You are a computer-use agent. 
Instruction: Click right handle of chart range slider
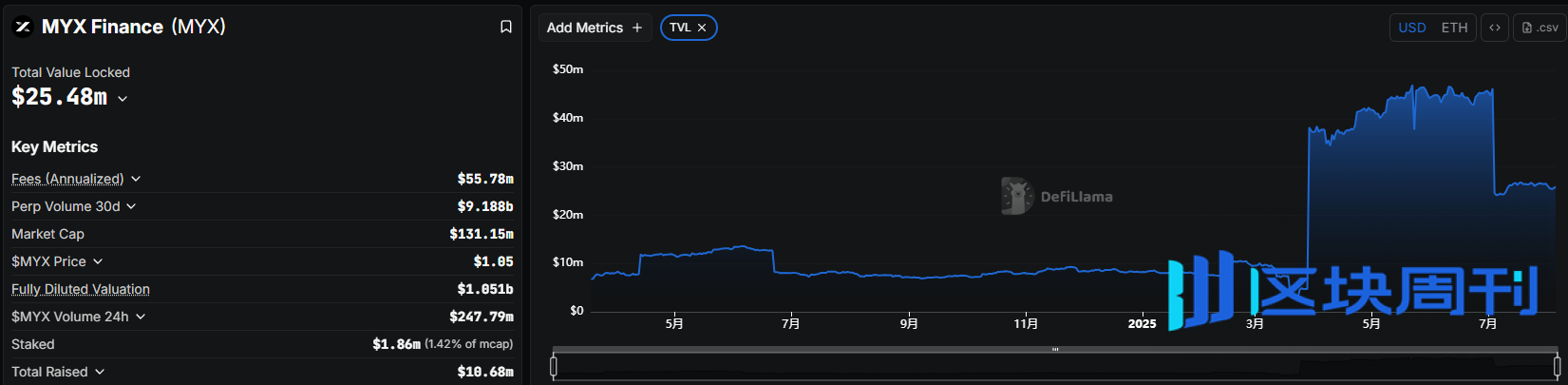(1557, 365)
